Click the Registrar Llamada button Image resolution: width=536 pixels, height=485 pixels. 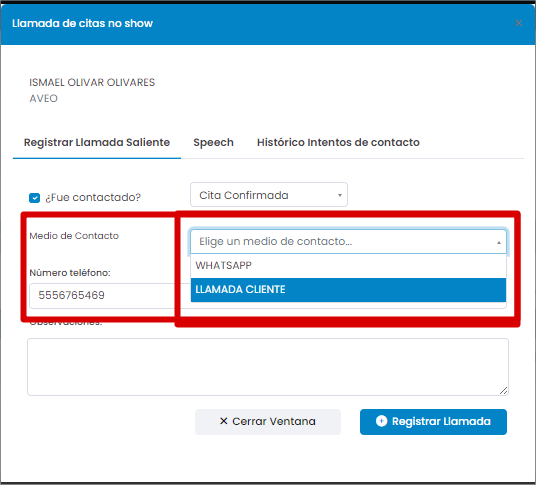433,421
